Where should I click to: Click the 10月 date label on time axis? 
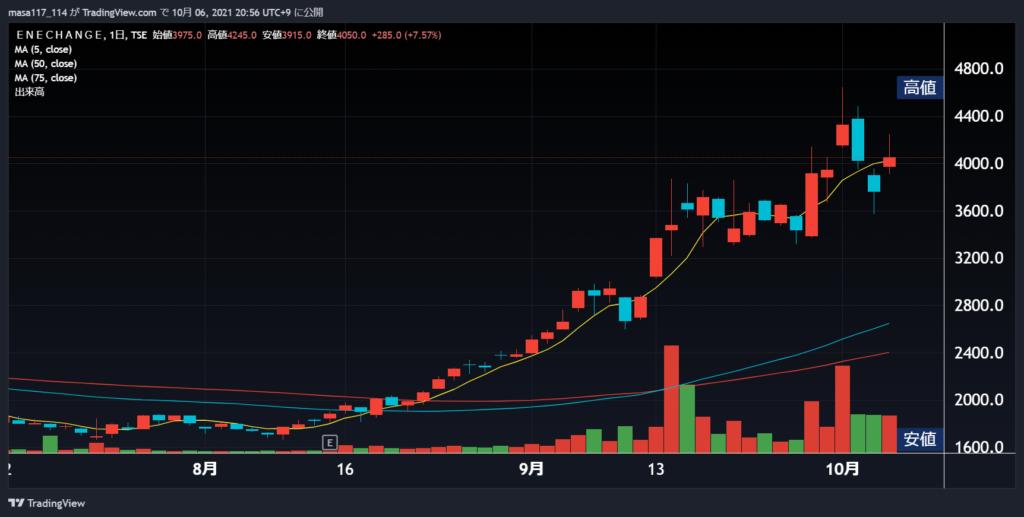tap(842, 469)
